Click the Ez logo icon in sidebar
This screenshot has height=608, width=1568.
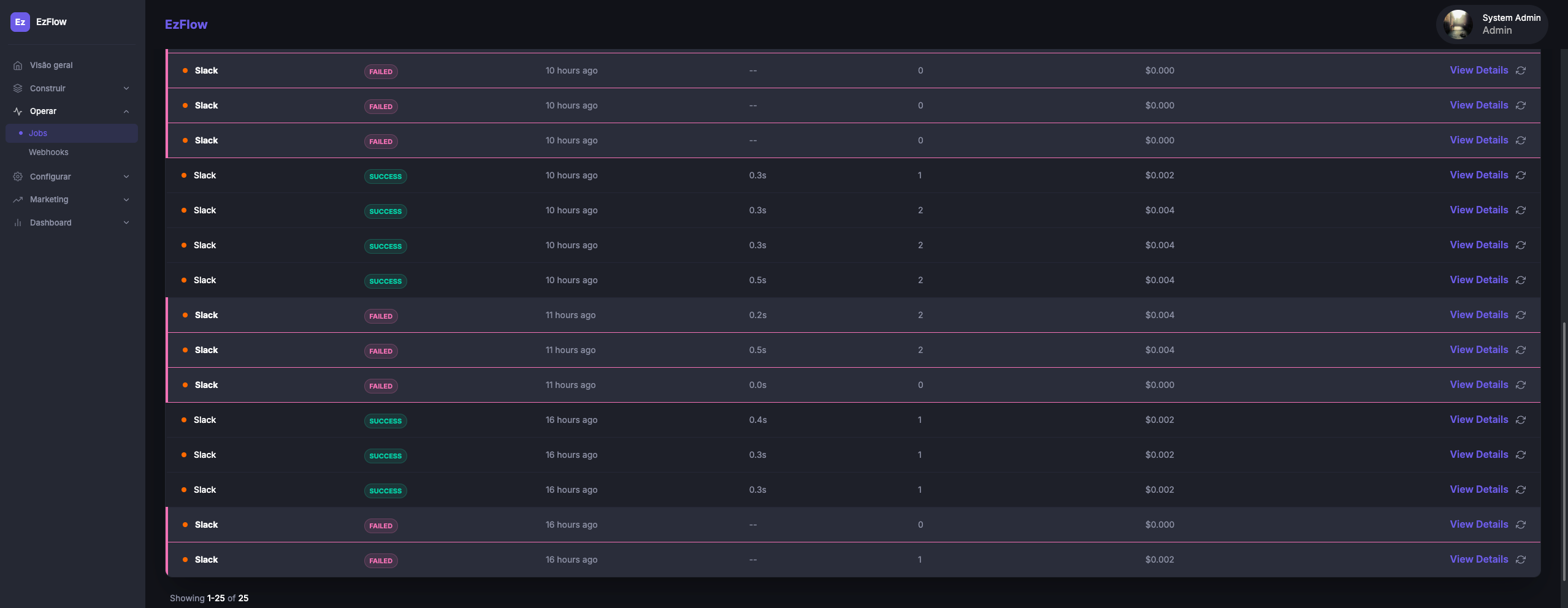tap(20, 22)
